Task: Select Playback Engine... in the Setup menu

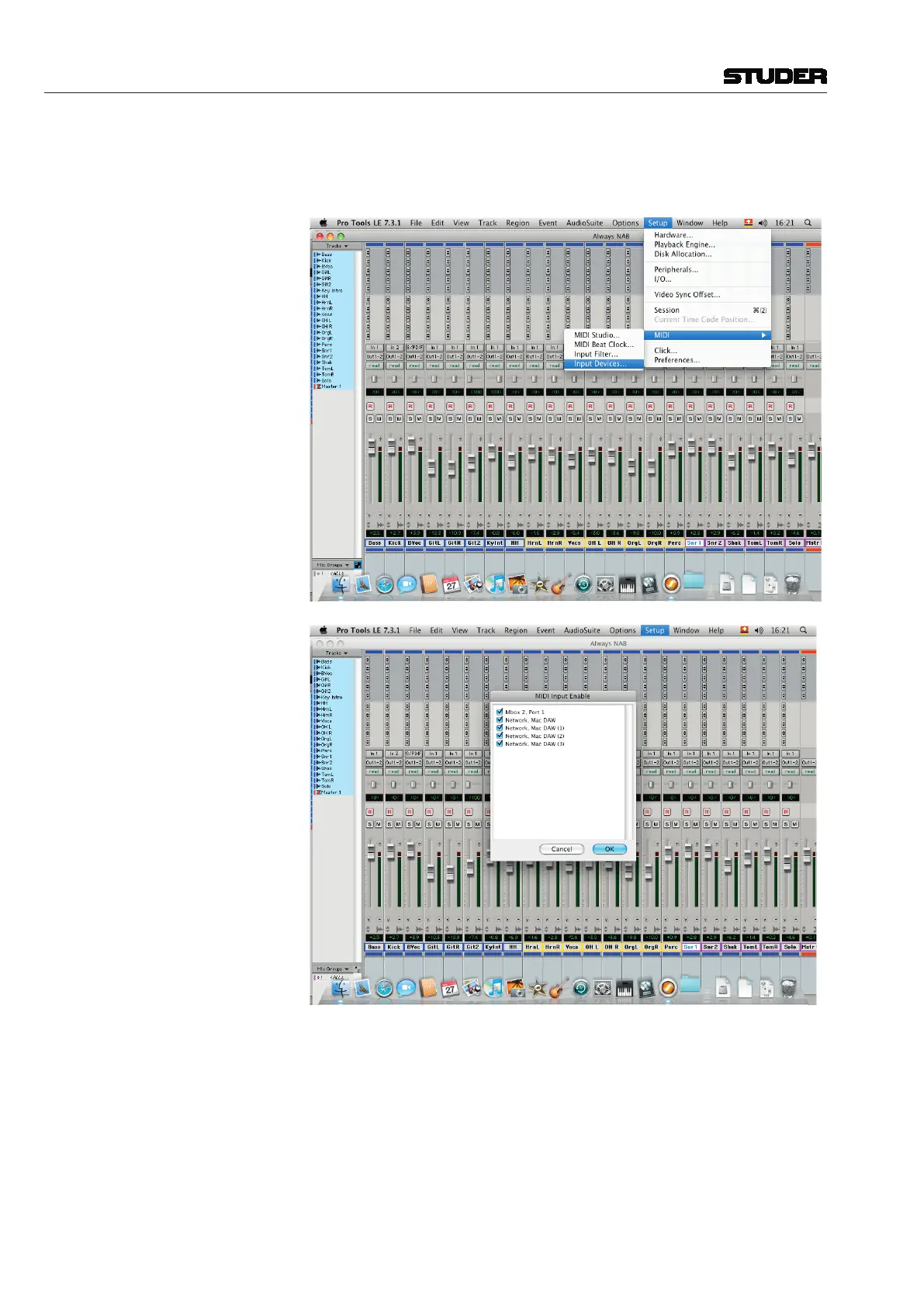Action: click(707, 244)
